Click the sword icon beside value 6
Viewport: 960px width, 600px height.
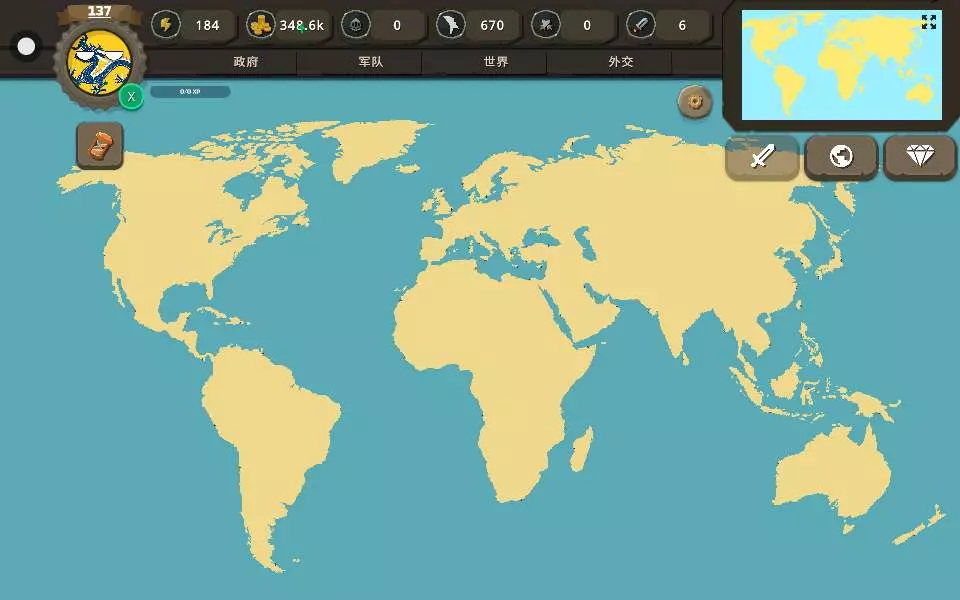coord(640,25)
